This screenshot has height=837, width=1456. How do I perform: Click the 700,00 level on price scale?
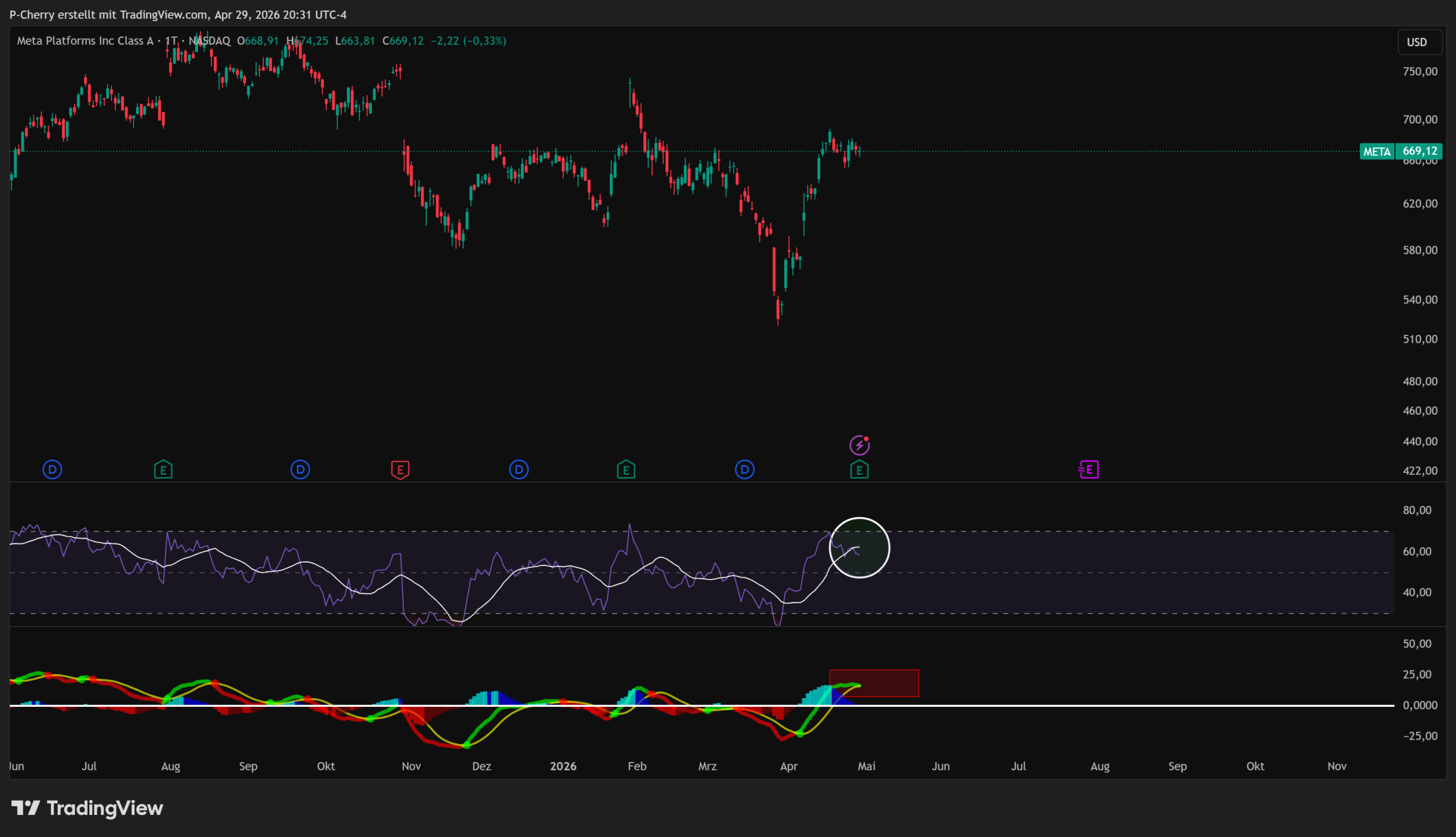[1420, 119]
